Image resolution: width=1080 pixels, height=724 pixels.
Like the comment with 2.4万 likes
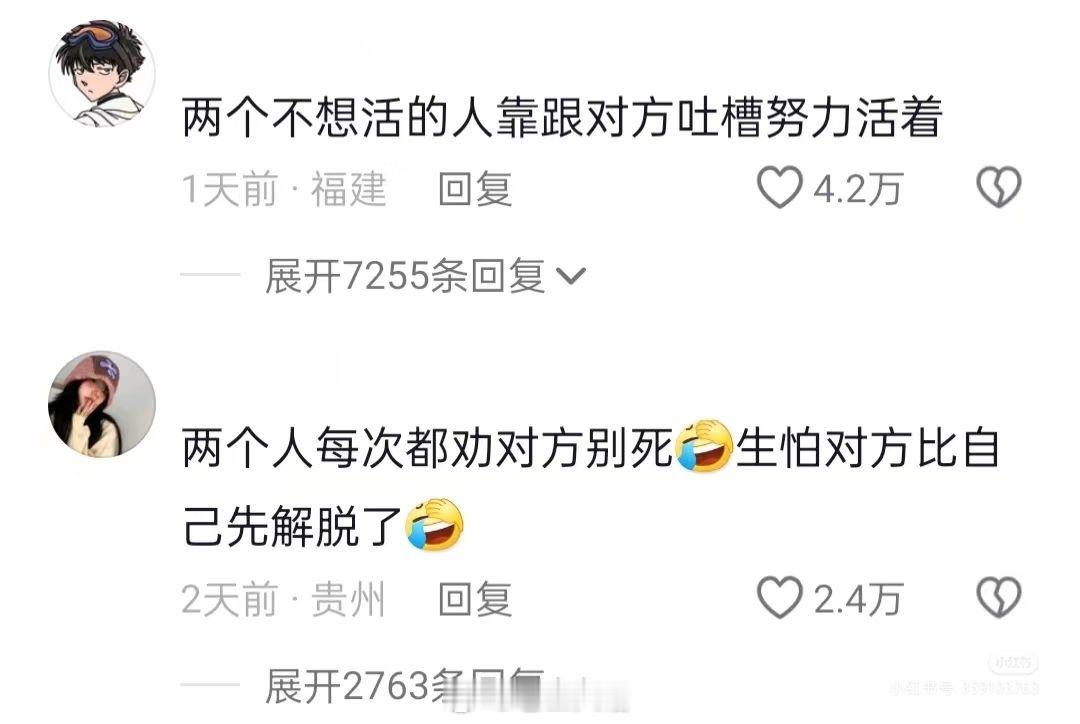780,597
